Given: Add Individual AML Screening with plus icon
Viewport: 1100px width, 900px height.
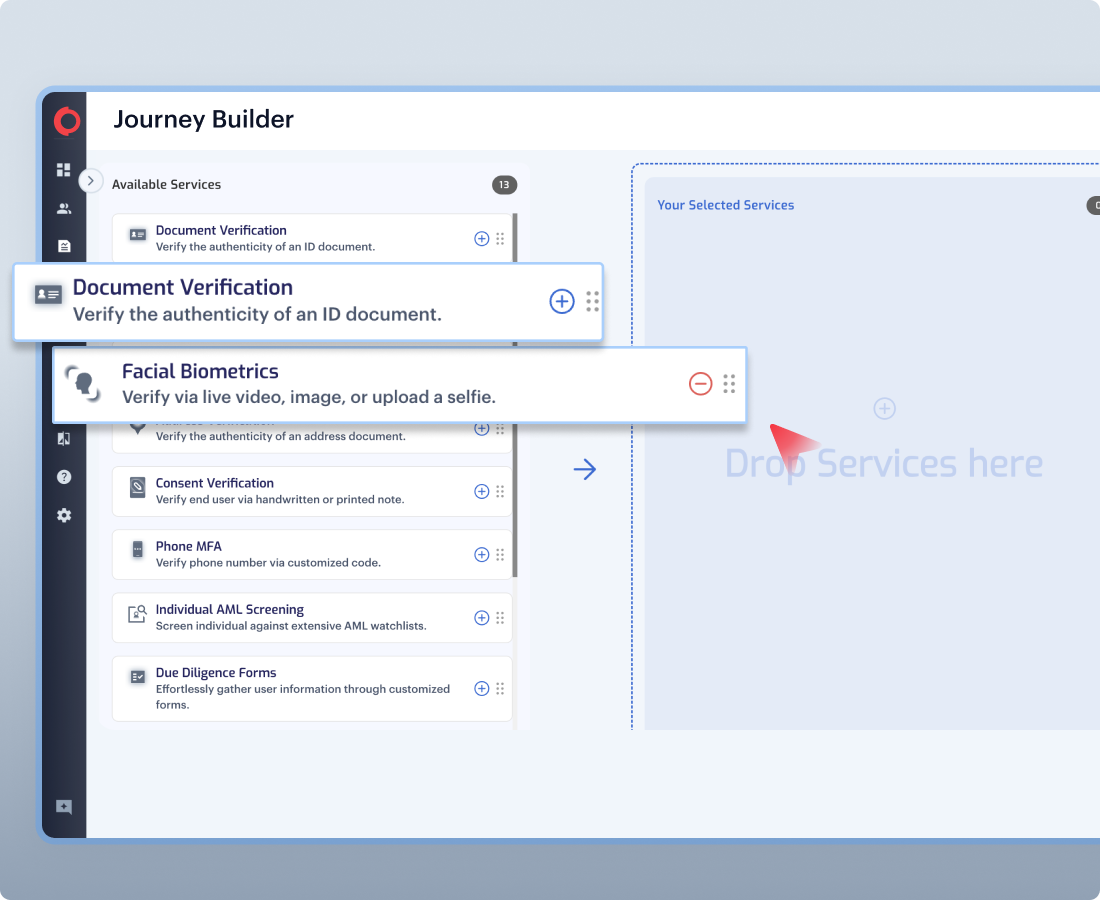Looking at the screenshot, I should [481, 618].
